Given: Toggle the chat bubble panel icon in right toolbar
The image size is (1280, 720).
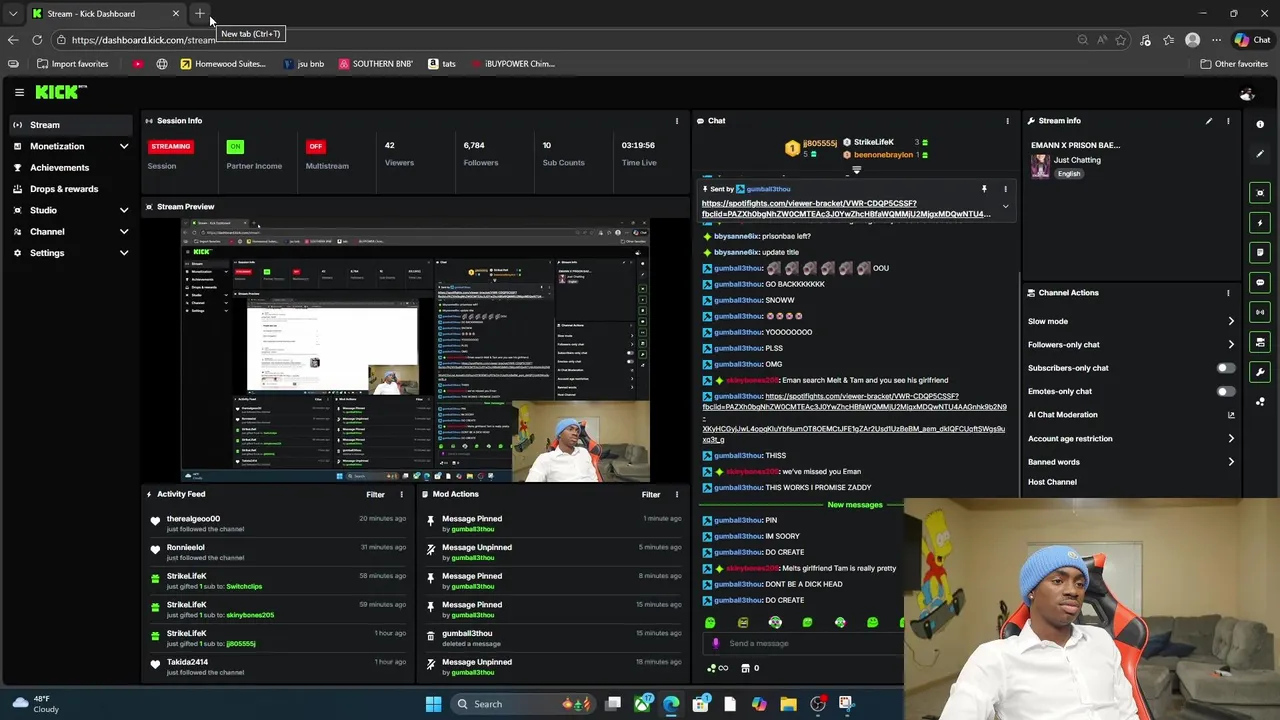Looking at the screenshot, I should pyautogui.click(x=1260, y=282).
